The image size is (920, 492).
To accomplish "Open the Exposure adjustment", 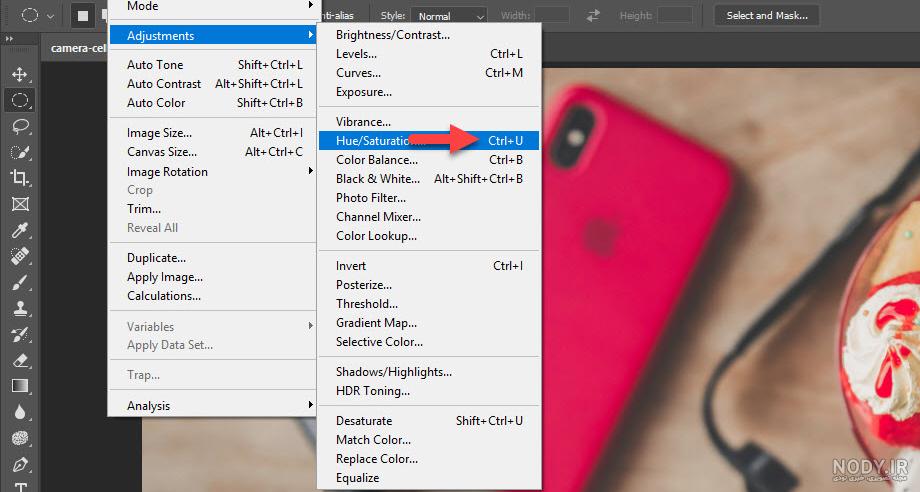I will (429, 92).
